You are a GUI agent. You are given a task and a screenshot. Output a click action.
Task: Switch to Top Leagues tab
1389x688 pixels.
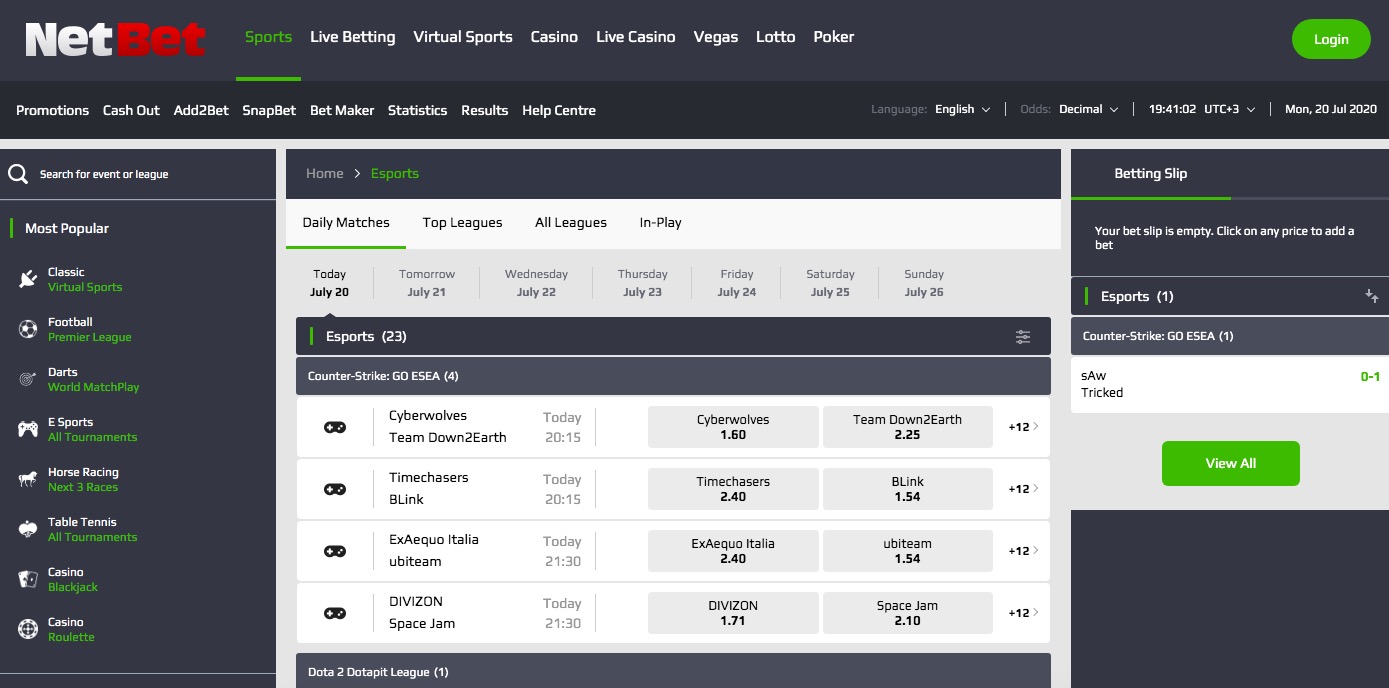point(462,223)
